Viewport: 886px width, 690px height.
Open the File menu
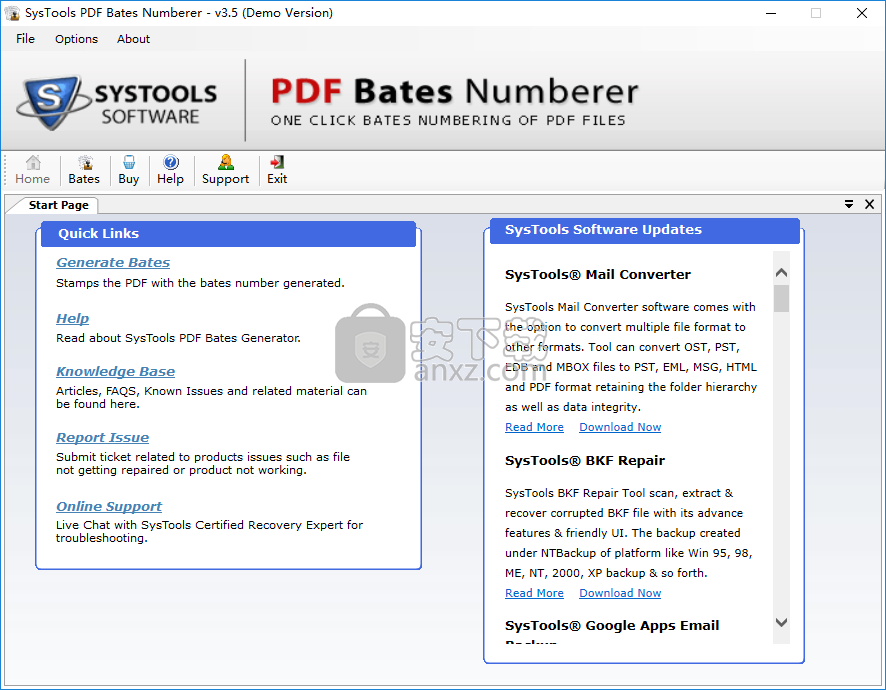click(x=25, y=38)
